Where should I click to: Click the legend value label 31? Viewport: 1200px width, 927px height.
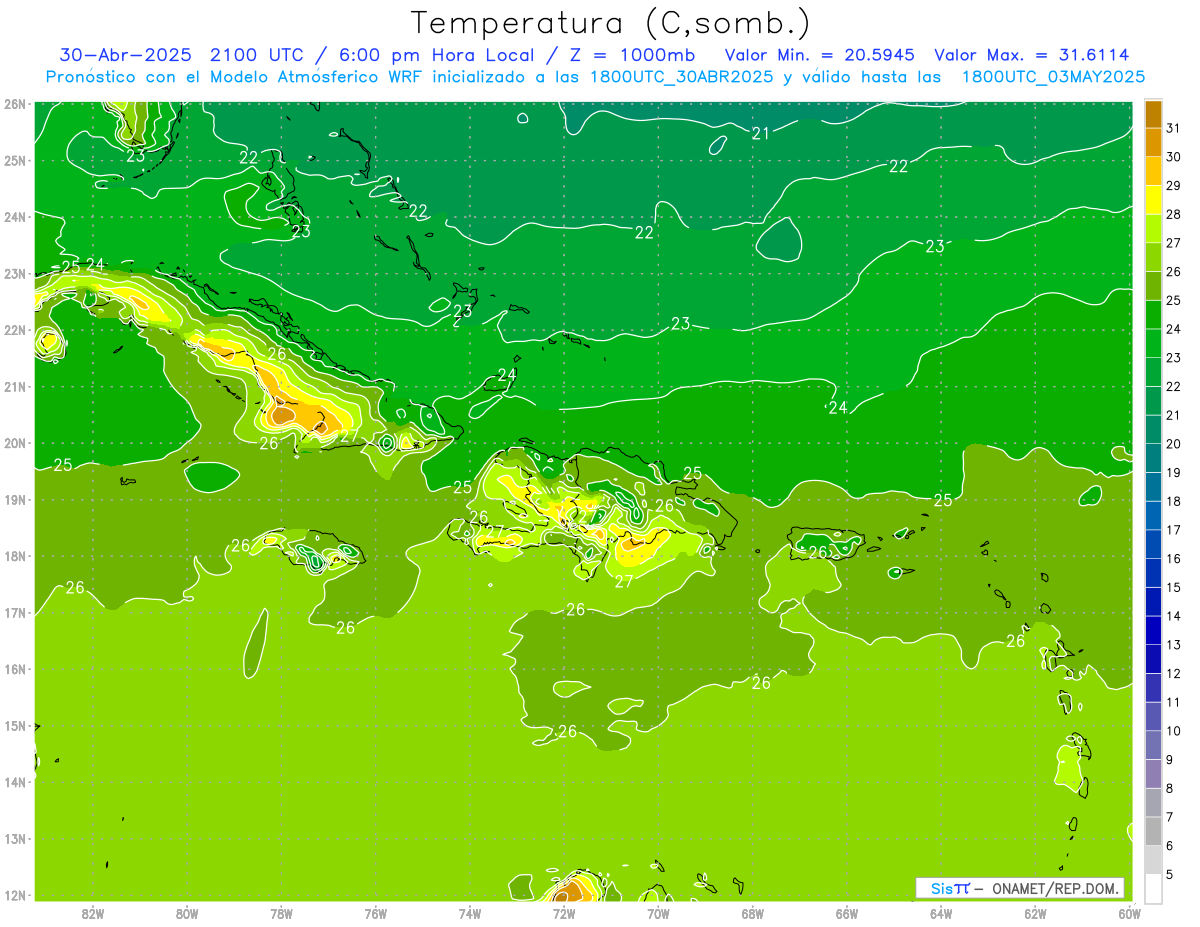(x=1173, y=128)
